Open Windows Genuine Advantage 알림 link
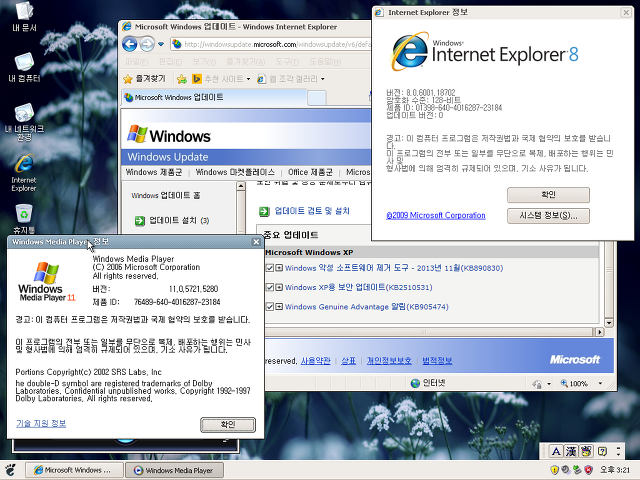Viewport: 640px width, 480px height. 367,307
